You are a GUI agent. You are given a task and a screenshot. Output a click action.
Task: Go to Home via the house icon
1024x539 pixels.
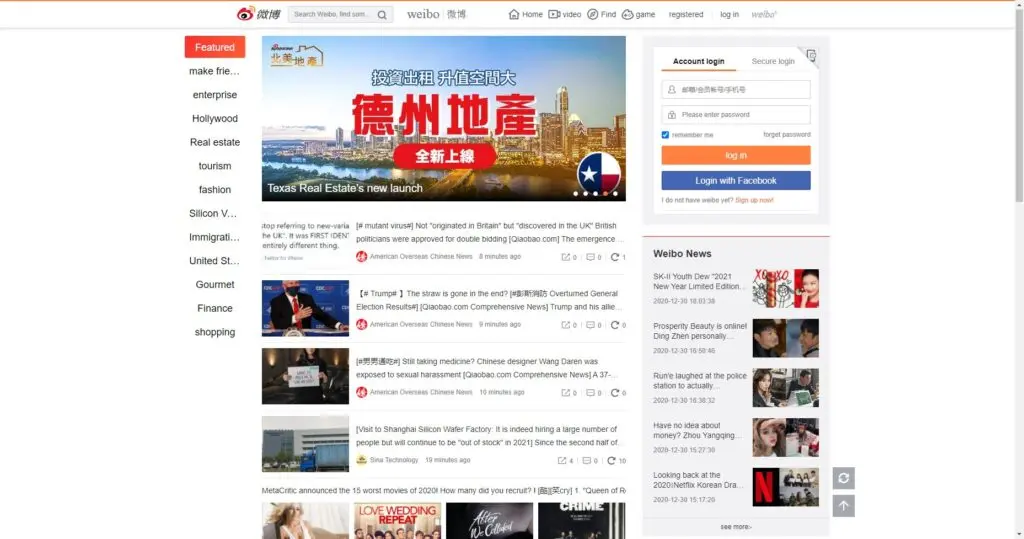[x=514, y=15]
